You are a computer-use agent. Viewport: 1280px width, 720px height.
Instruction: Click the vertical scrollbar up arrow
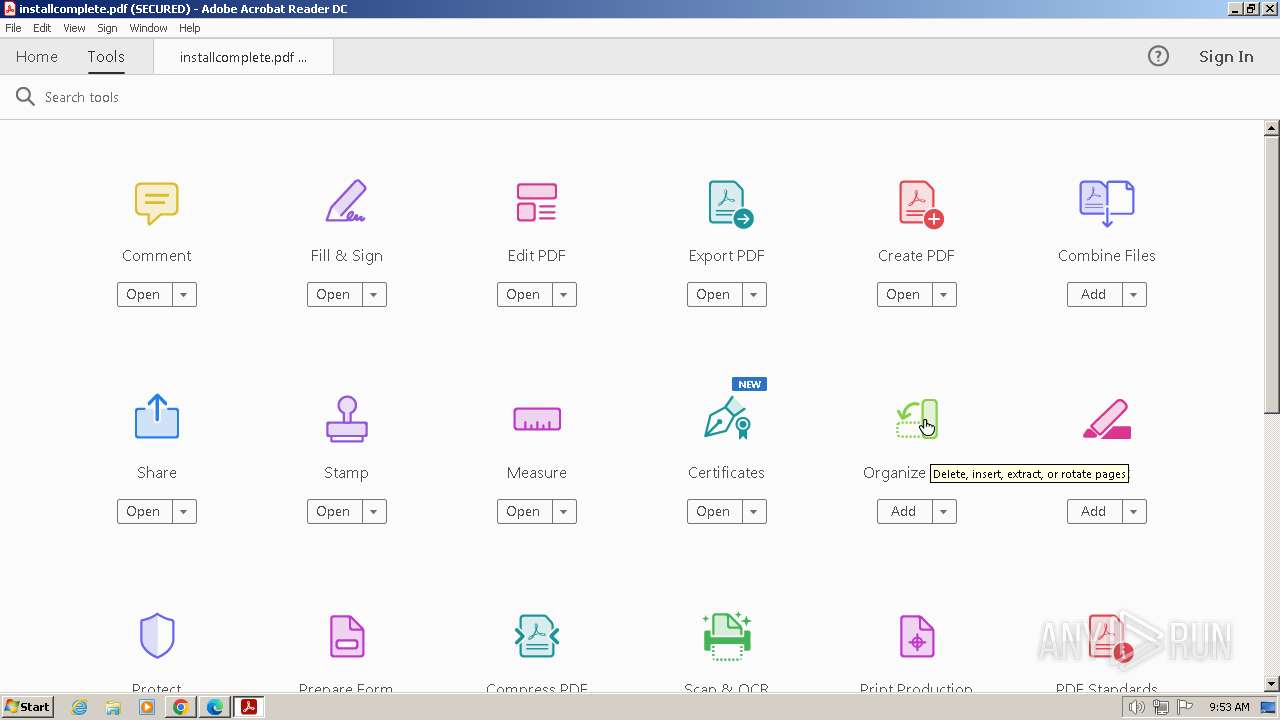[1272, 128]
